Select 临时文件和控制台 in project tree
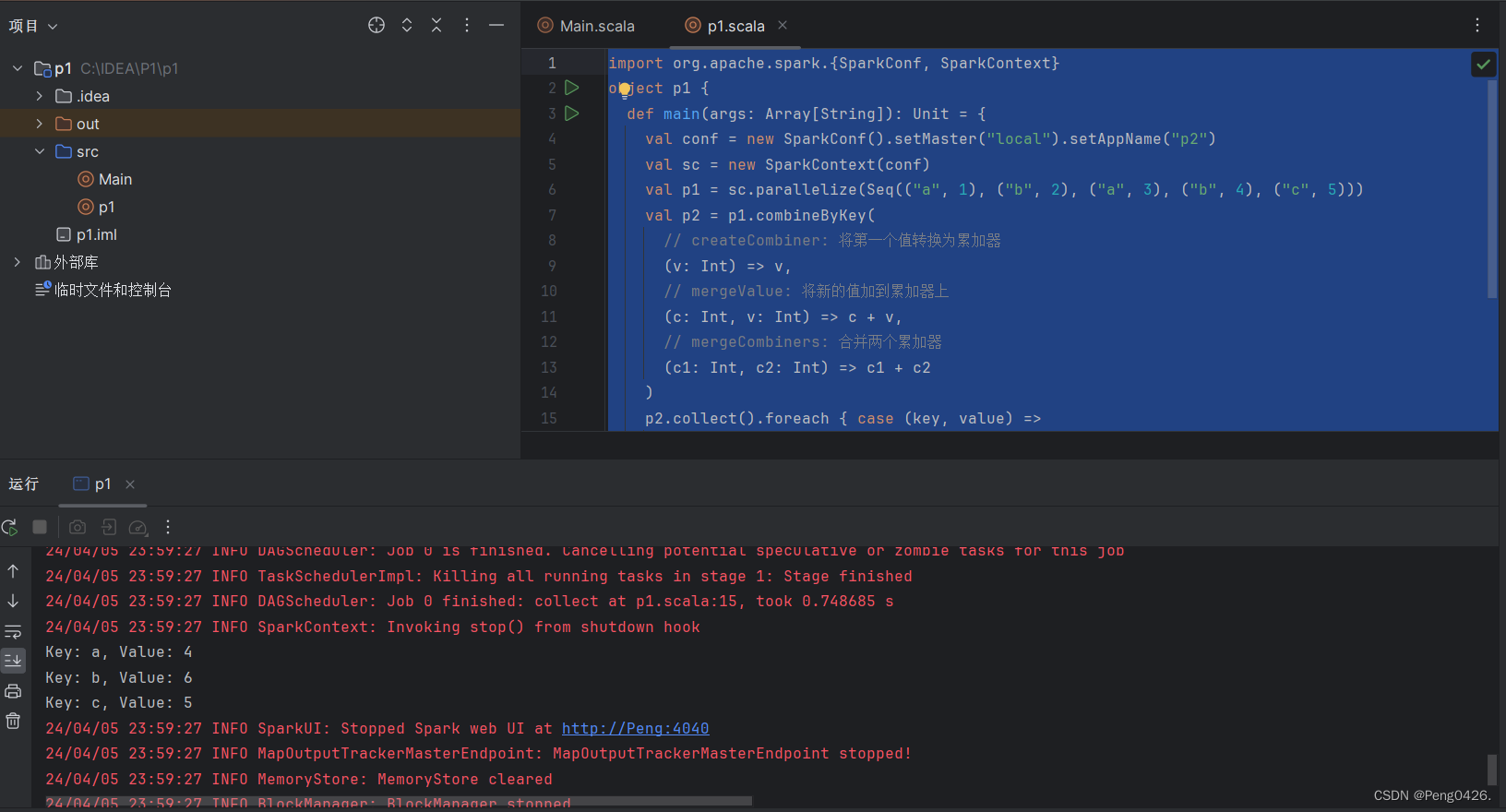This screenshot has width=1506, height=812. click(103, 290)
